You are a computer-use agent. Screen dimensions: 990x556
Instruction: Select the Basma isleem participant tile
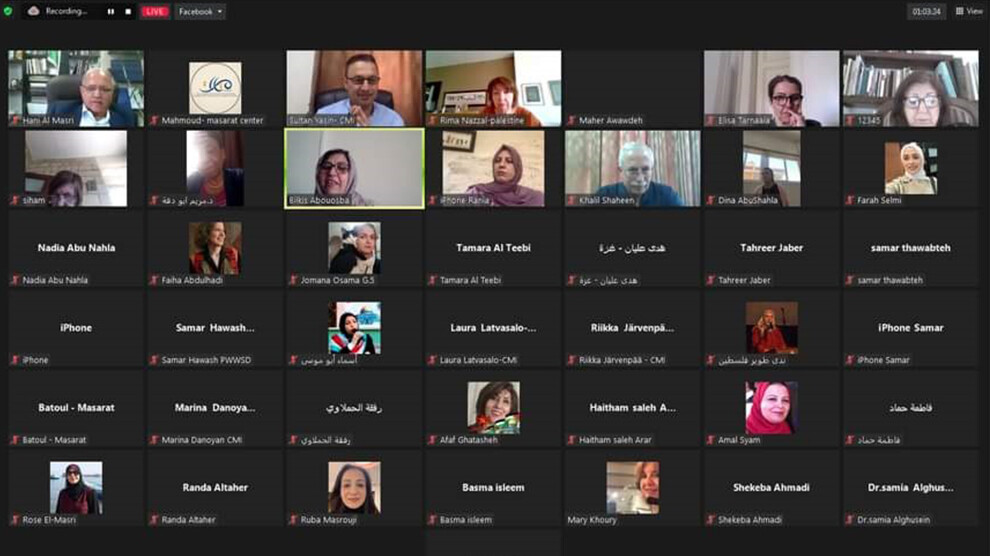tap(493, 488)
